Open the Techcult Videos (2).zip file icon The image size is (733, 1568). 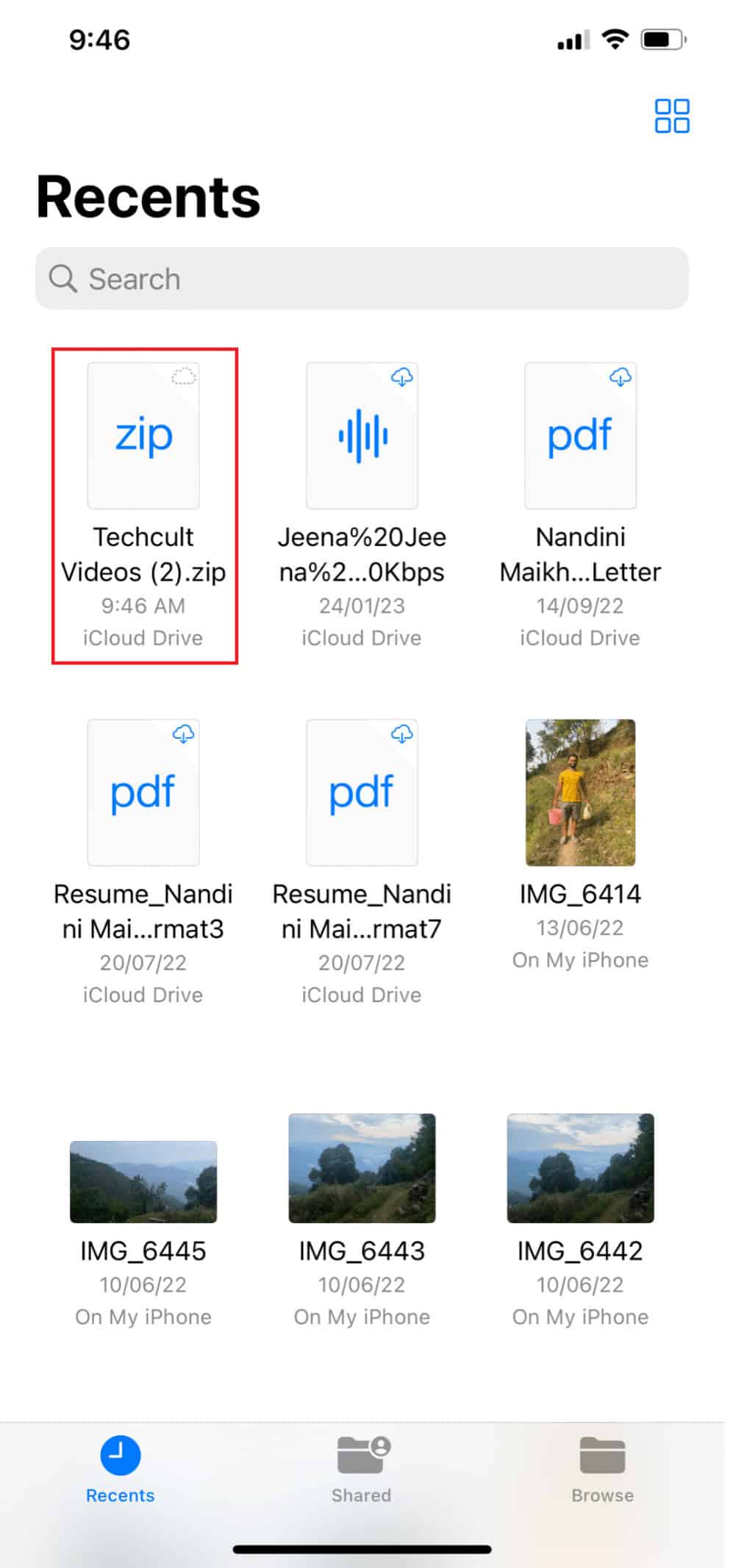(x=143, y=435)
